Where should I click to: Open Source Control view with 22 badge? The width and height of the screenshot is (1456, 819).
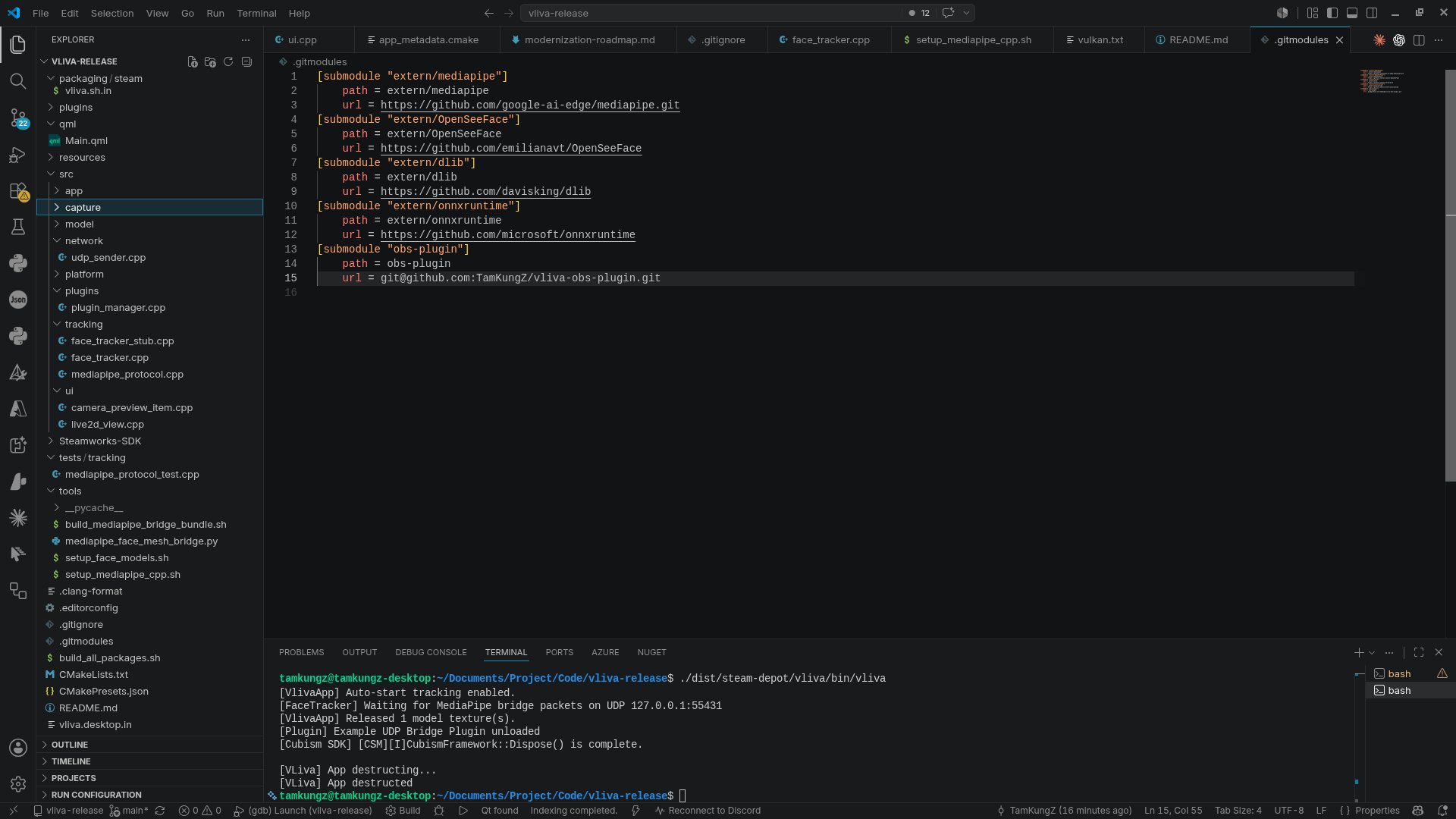[18, 118]
